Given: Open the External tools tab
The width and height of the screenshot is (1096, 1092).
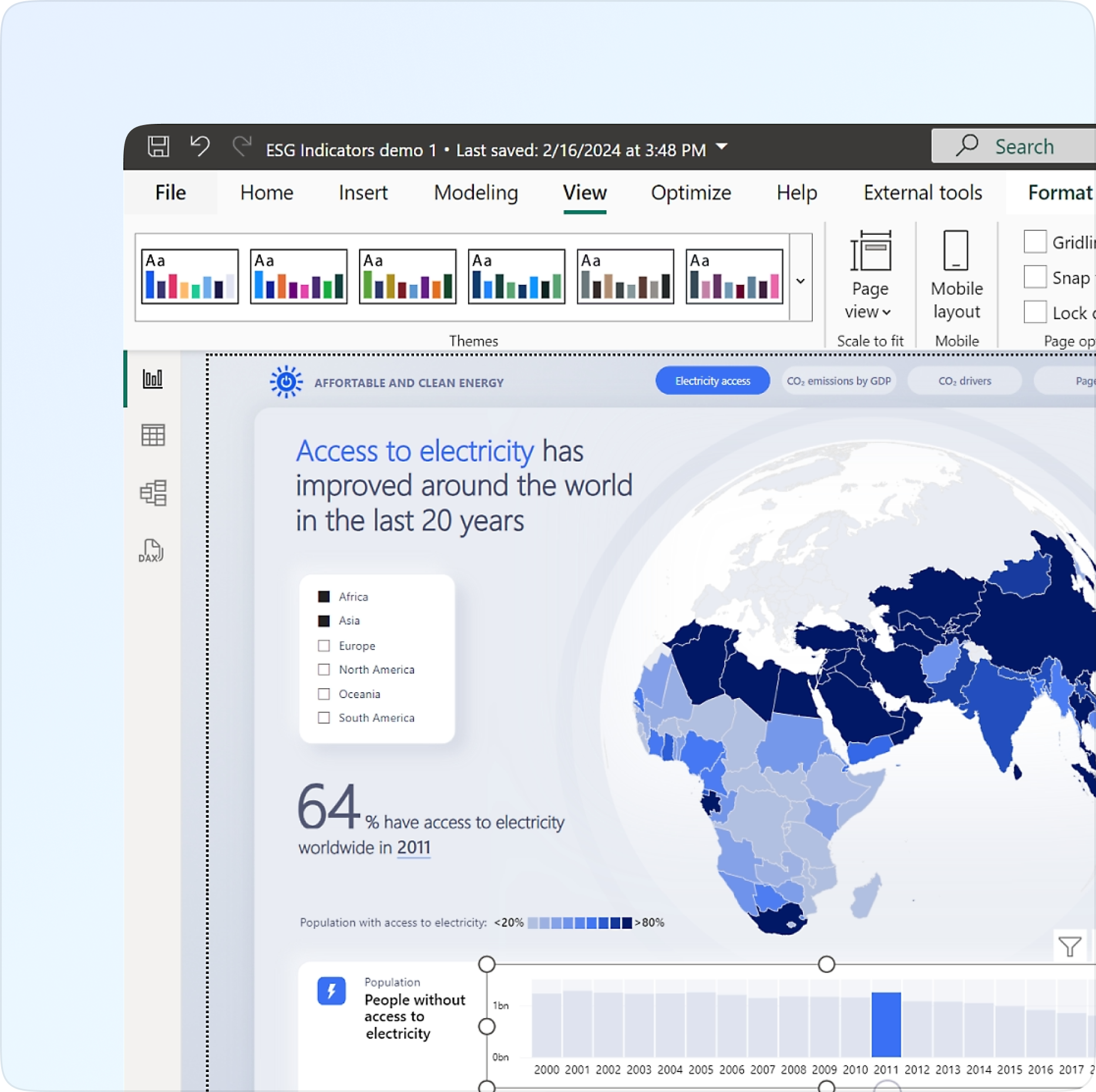Looking at the screenshot, I should pyautogui.click(x=923, y=193).
